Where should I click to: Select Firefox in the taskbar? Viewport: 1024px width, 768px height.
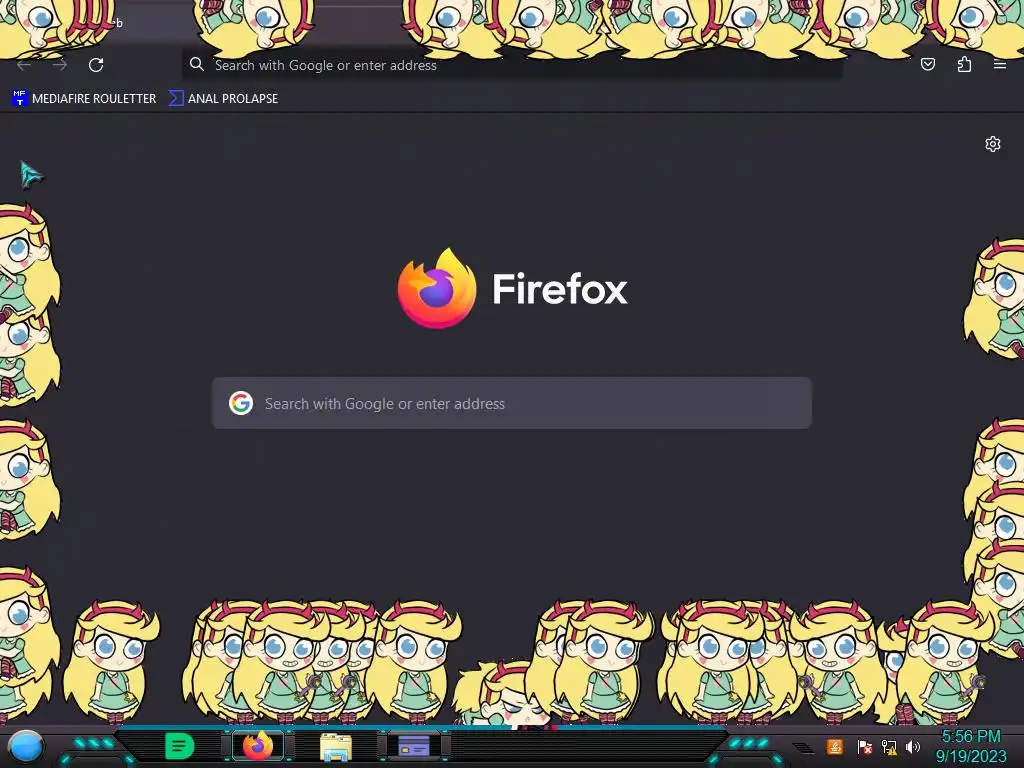click(x=258, y=746)
